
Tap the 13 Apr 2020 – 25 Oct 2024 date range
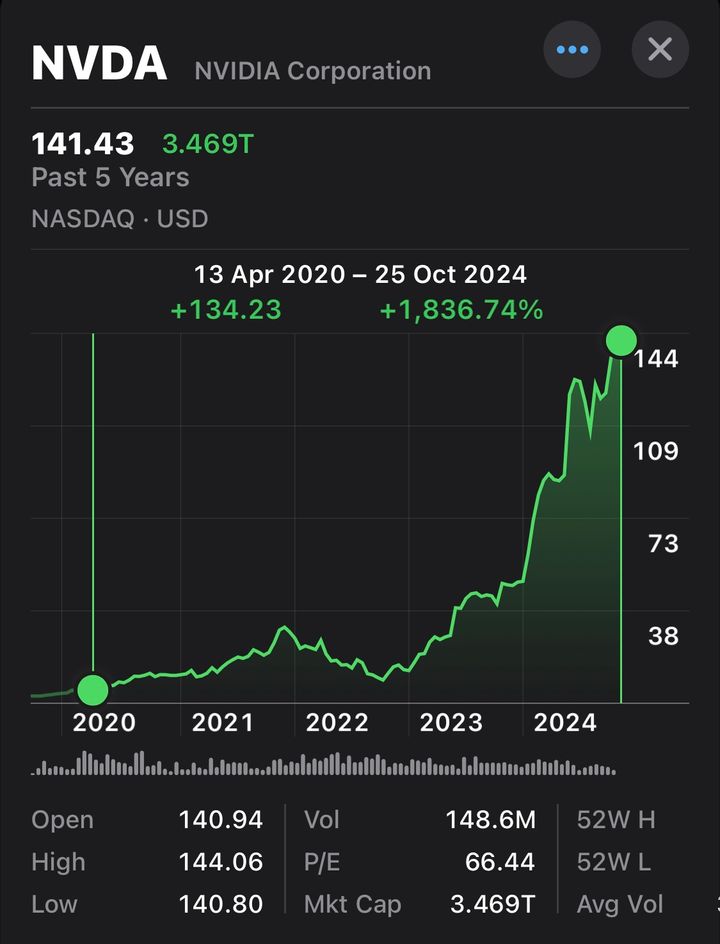coord(360,275)
